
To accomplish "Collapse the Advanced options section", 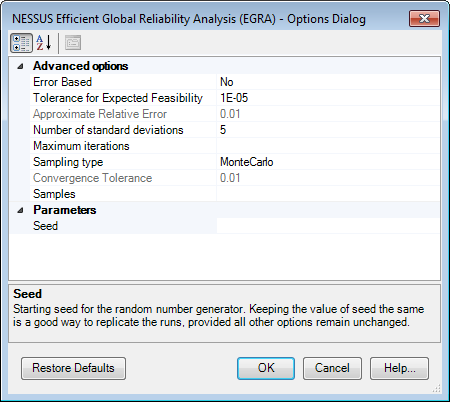I will 20,66.
